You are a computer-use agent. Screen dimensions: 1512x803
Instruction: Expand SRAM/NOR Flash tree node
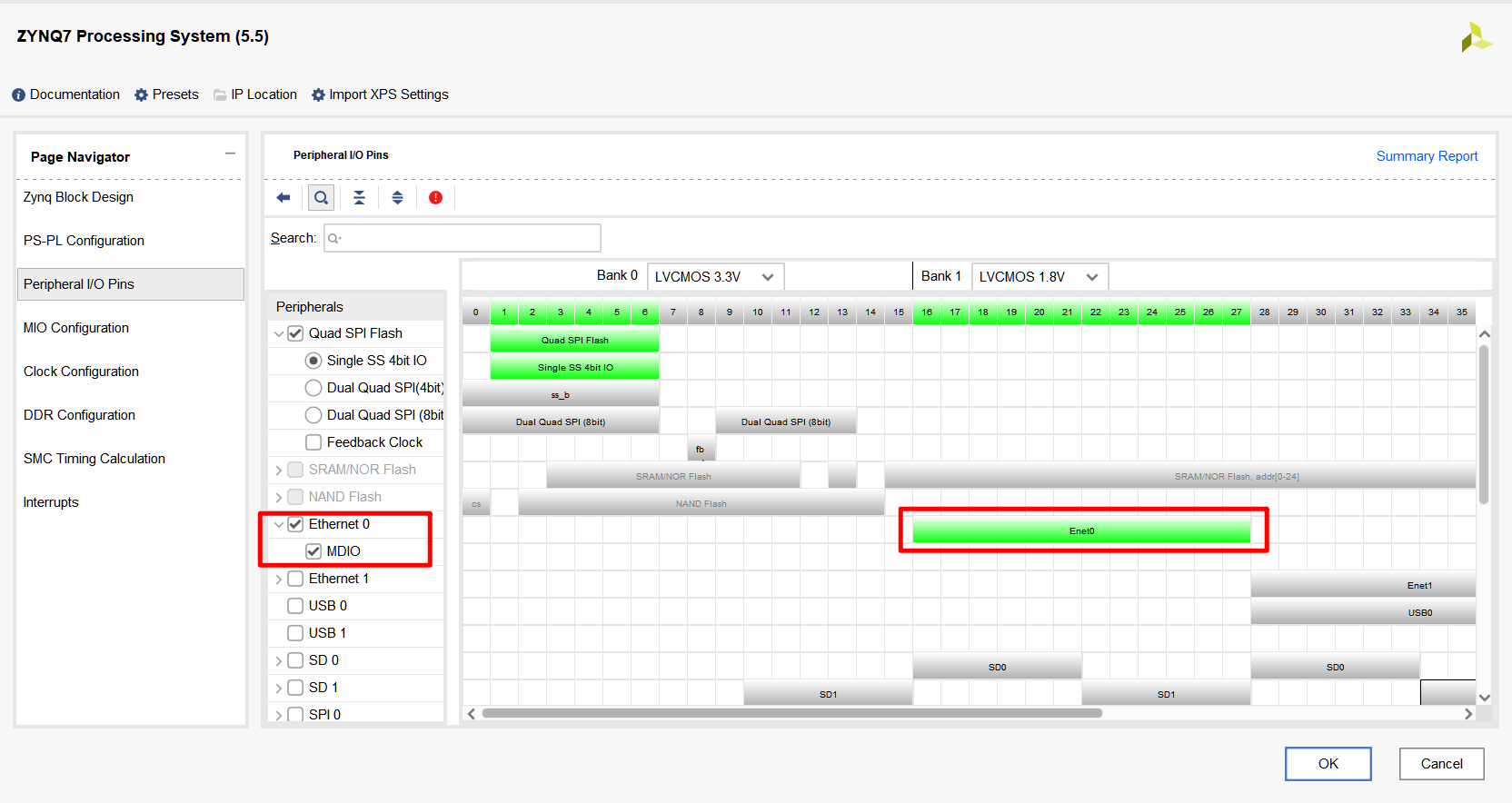[279, 470]
